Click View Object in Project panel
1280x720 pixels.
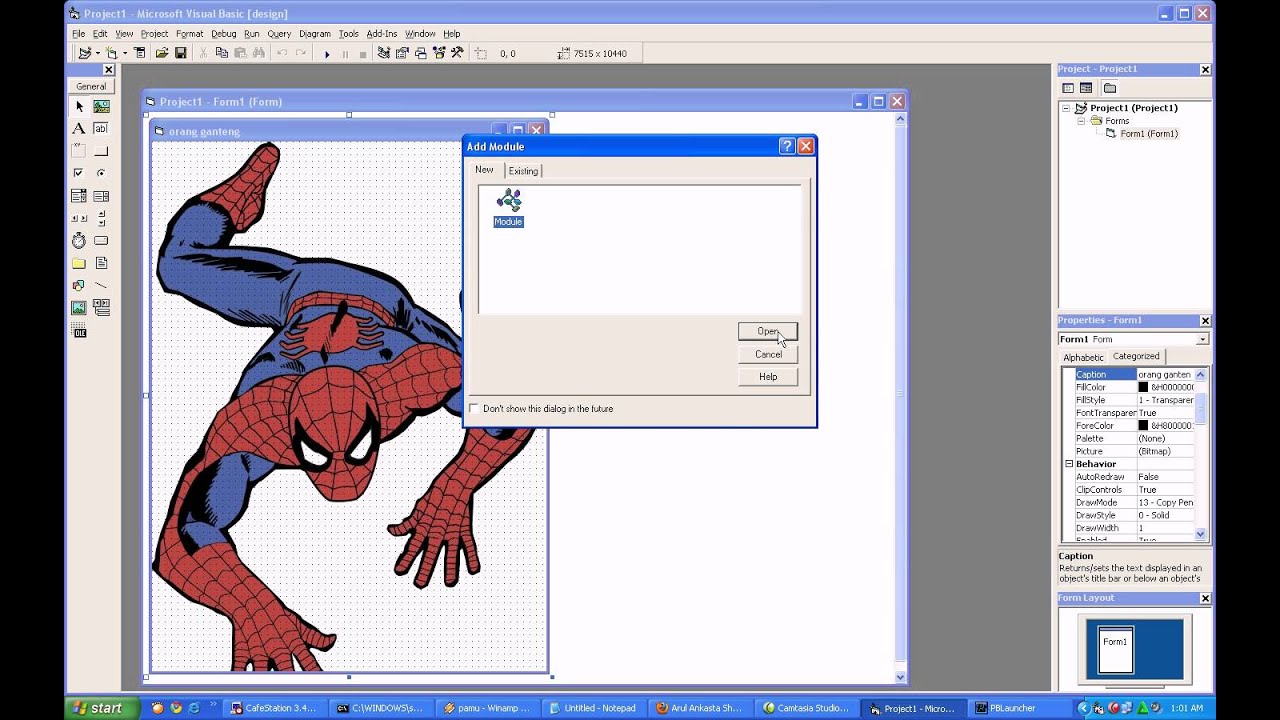[1086, 88]
